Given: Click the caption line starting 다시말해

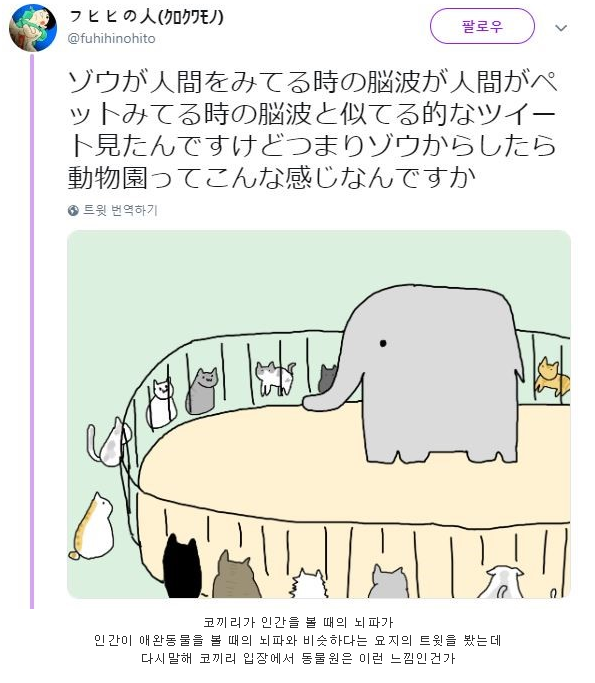Looking at the screenshot, I should (x=298, y=658).
